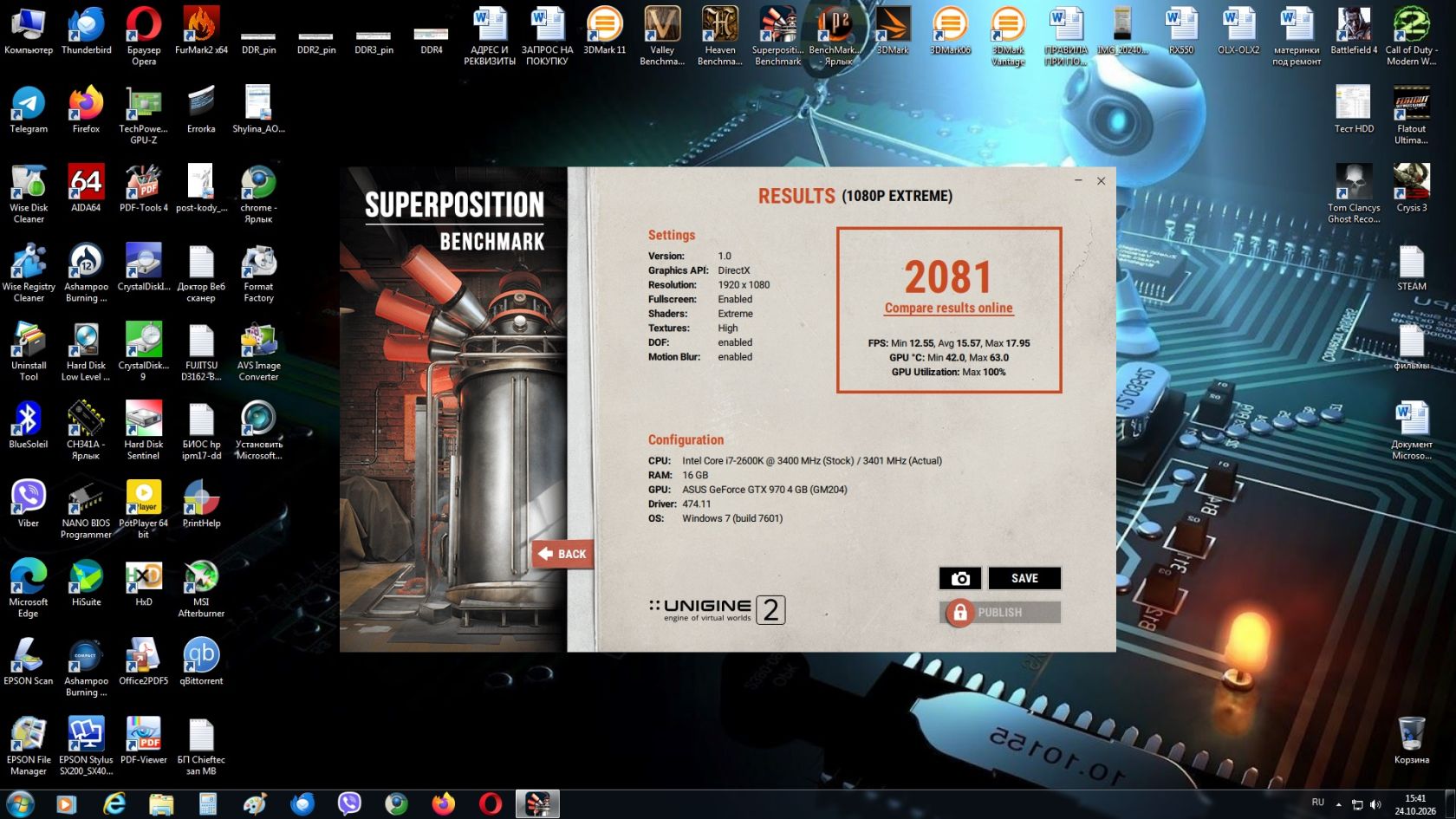This screenshot has width=1456, height=819.
Task: Open the Viber desktop icon
Action: click(x=29, y=504)
